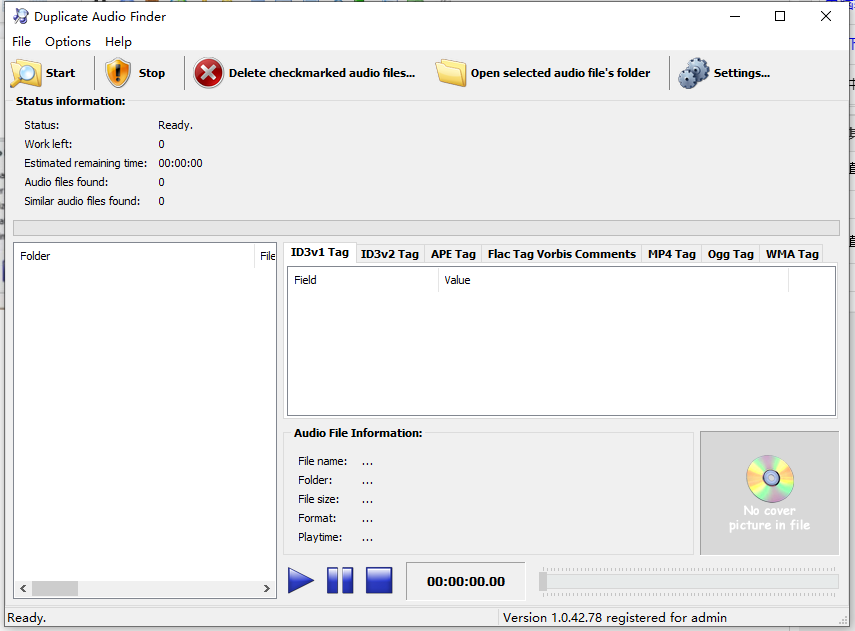The width and height of the screenshot is (855, 631).
Task: Click the Play triangle button
Action: pyautogui.click(x=301, y=580)
